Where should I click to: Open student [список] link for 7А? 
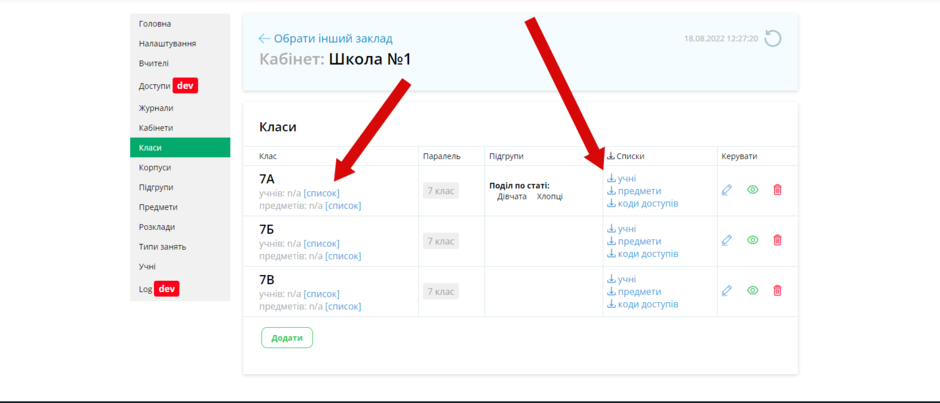pos(321,193)
